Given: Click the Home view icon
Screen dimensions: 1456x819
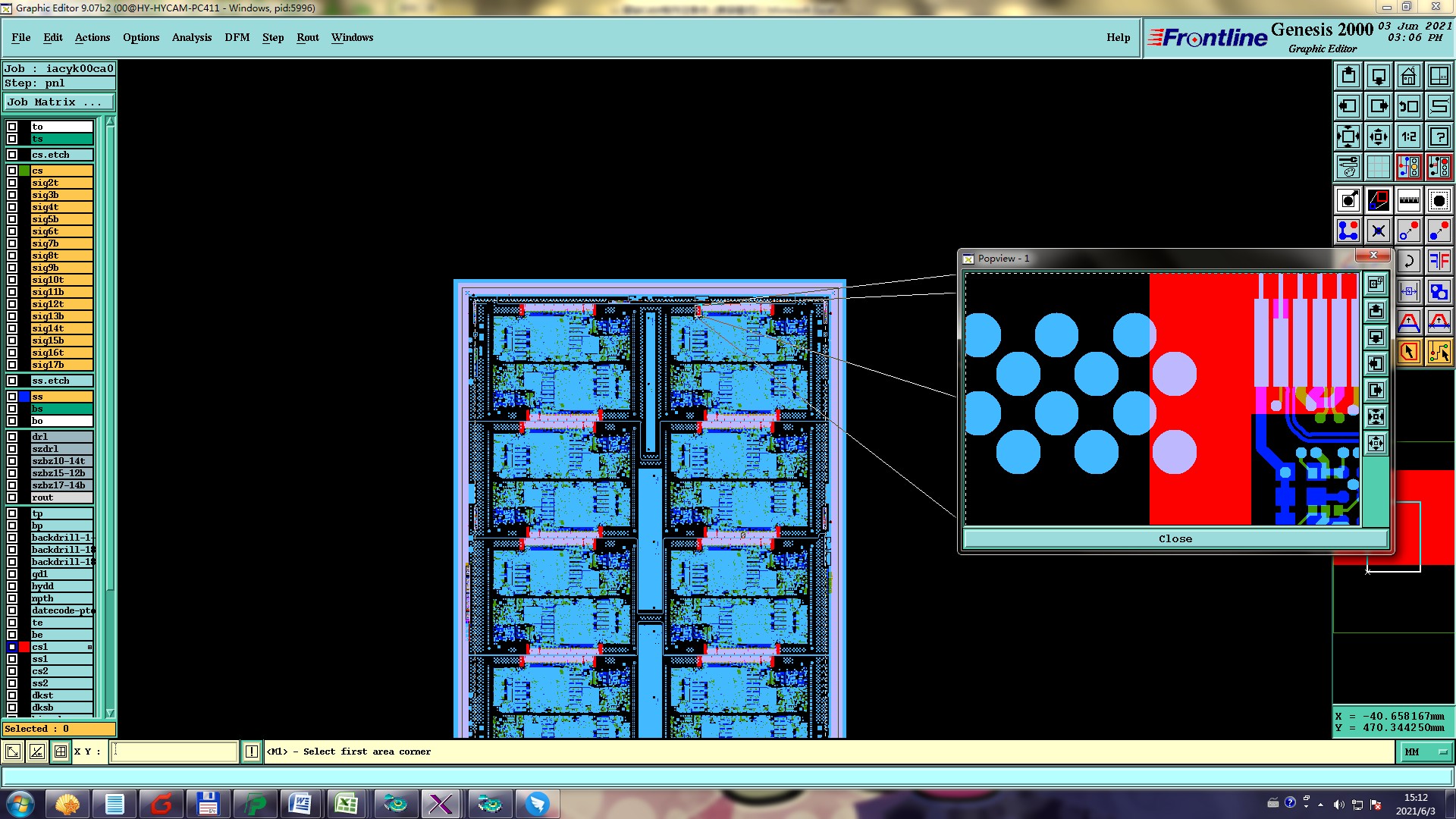Looking at the screenshot, I should click(1408, 77).
